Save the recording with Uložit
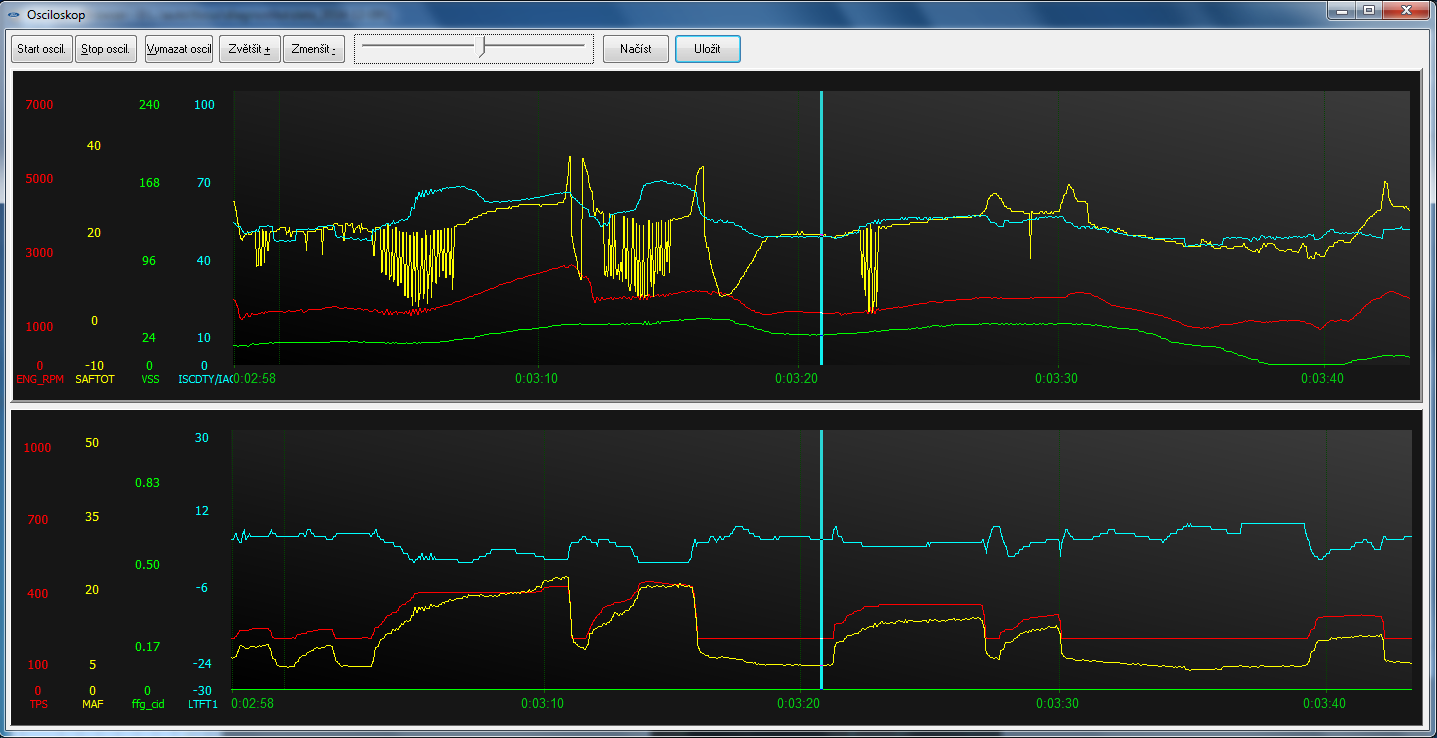Screen dimensions: 1437x738 [707, 49]
